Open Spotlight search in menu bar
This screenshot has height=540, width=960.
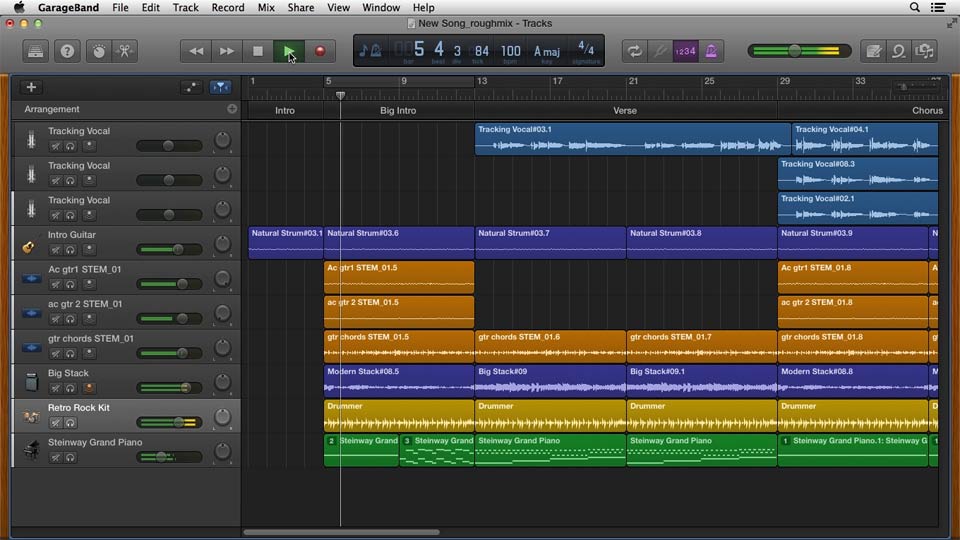tap(915, 7)
